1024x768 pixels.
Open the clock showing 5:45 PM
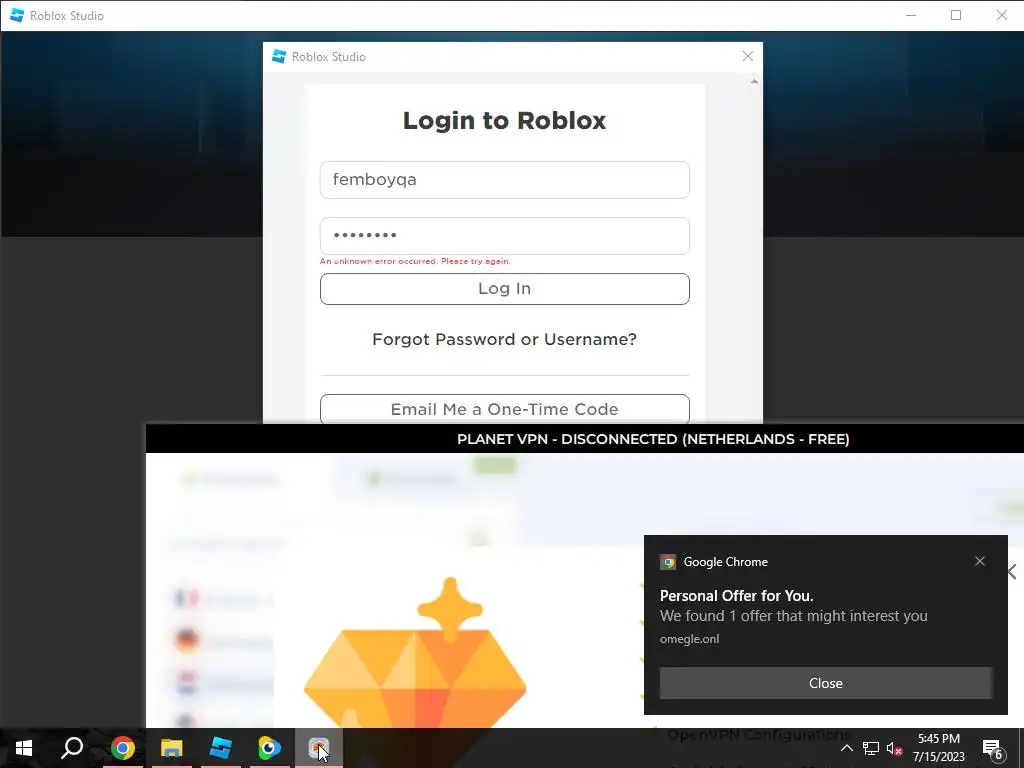(938, 748)
